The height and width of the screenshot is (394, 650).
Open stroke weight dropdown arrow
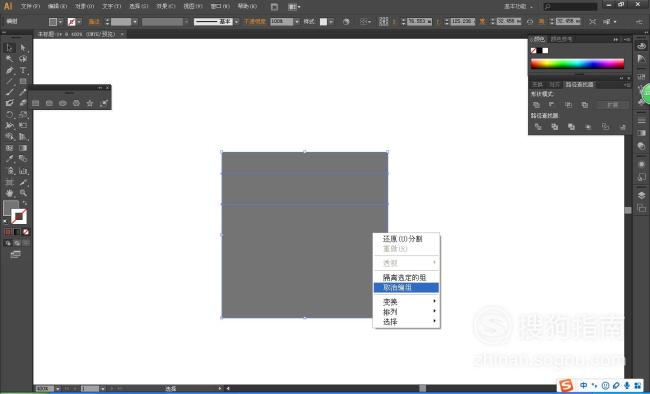135,22
